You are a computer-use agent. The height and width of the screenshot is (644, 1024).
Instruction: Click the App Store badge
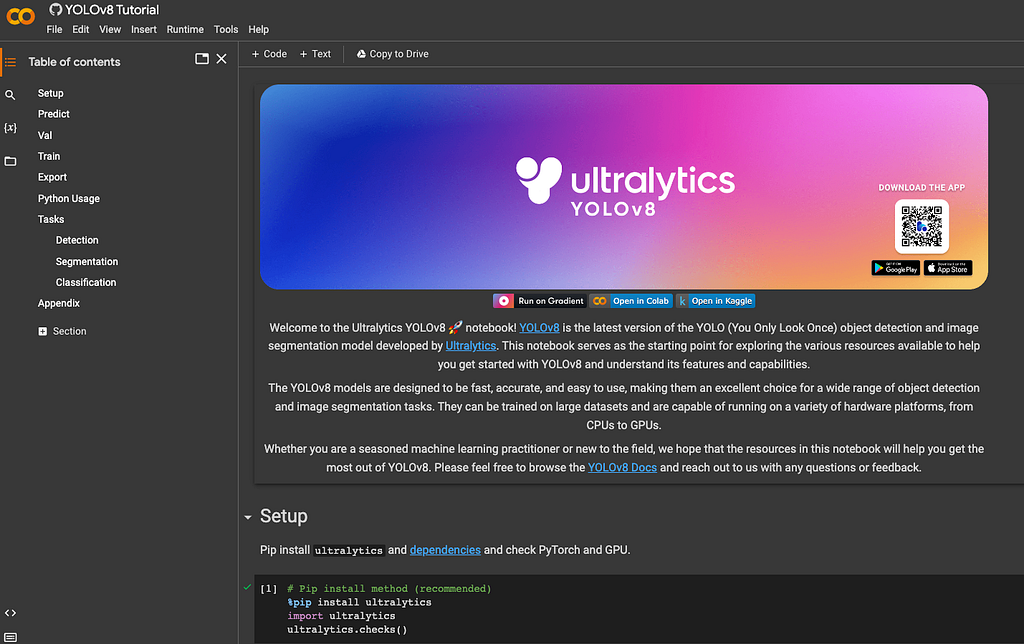948,268
